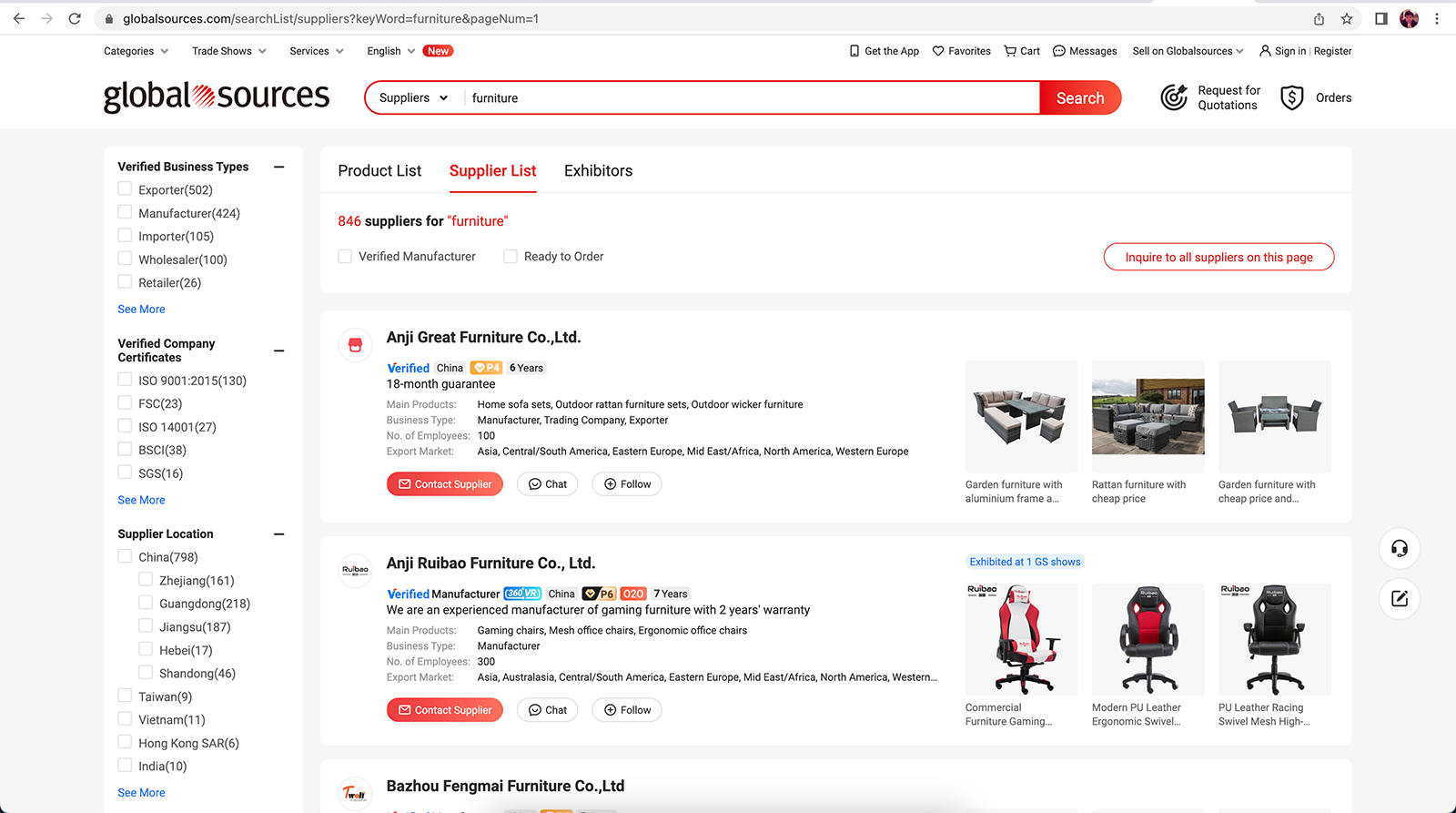Screen dimensions: 1456x813
Task: Open the Rattan furniture with cheap price thumbnail
Action: (1148, 417)
